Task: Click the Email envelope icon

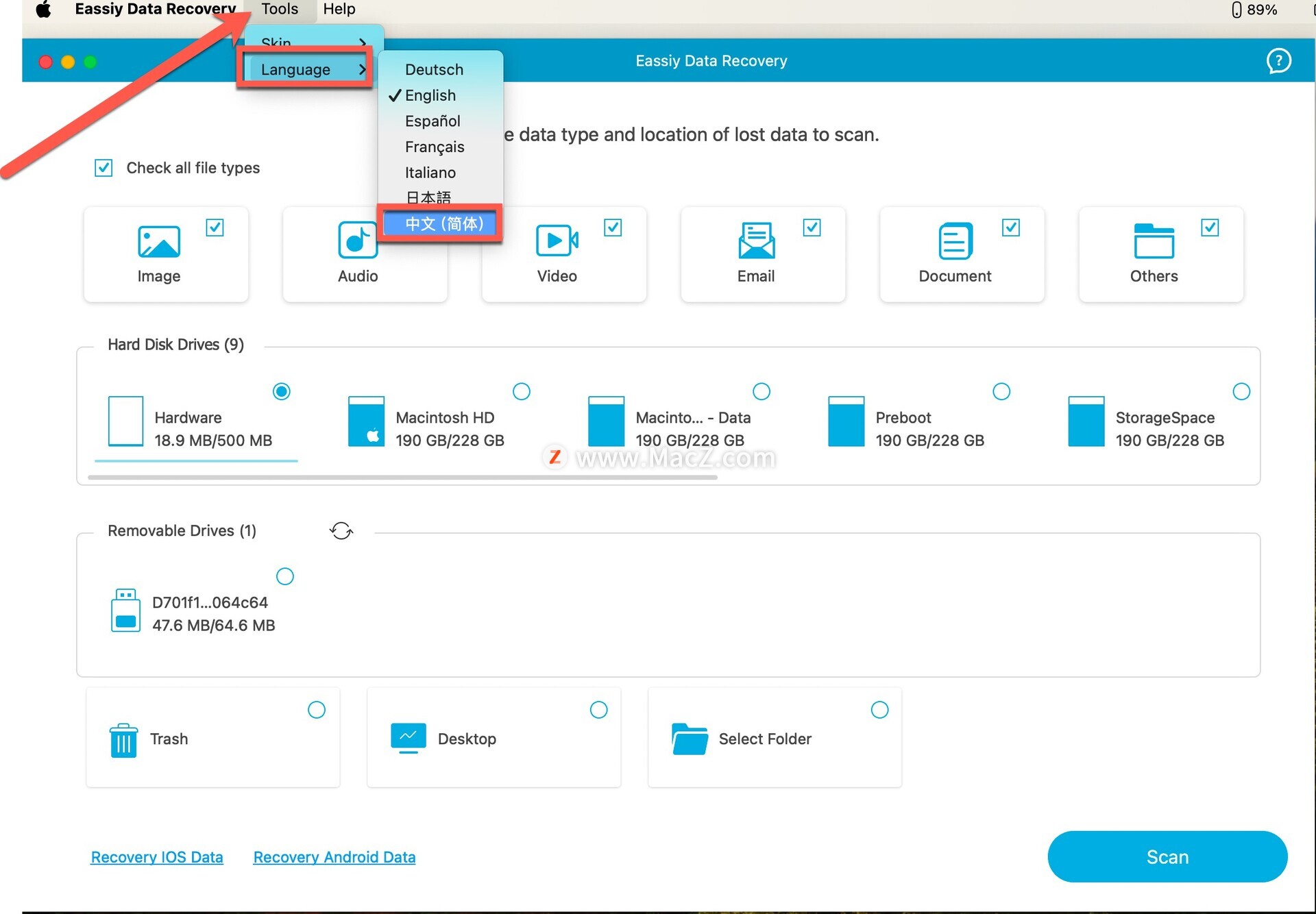Action: tap(756, 240)
